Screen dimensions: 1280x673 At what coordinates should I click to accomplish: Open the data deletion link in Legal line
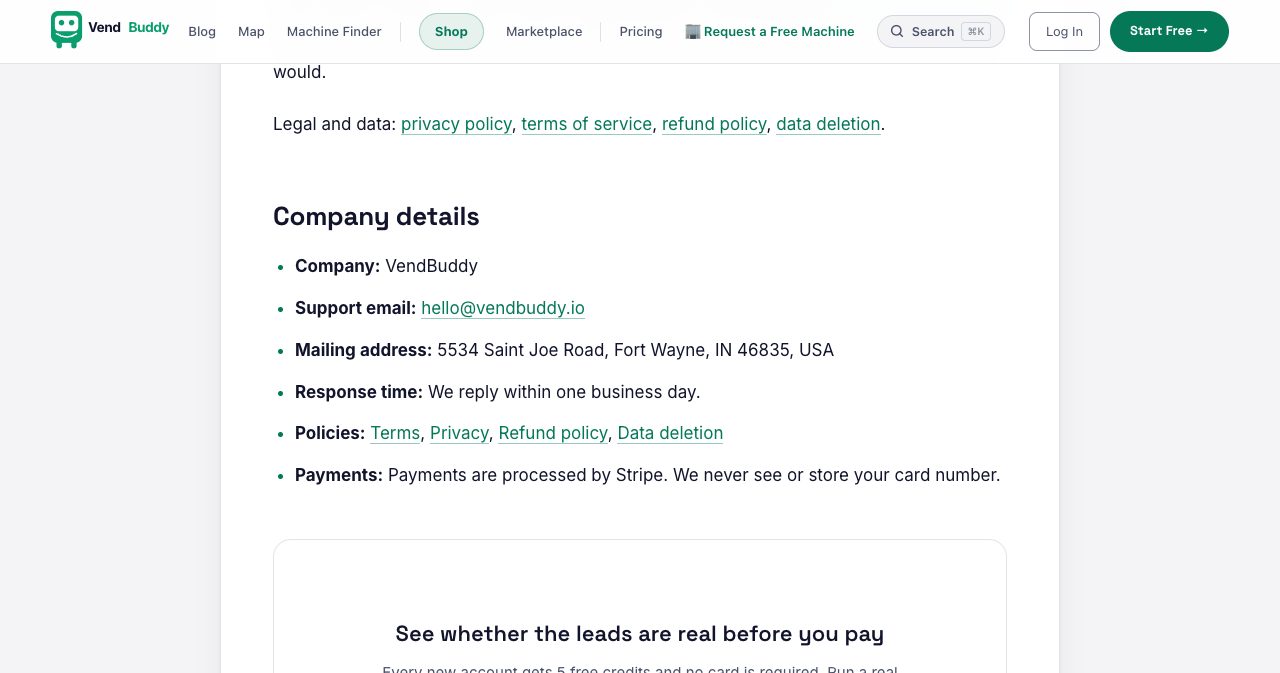pos(828,124)
